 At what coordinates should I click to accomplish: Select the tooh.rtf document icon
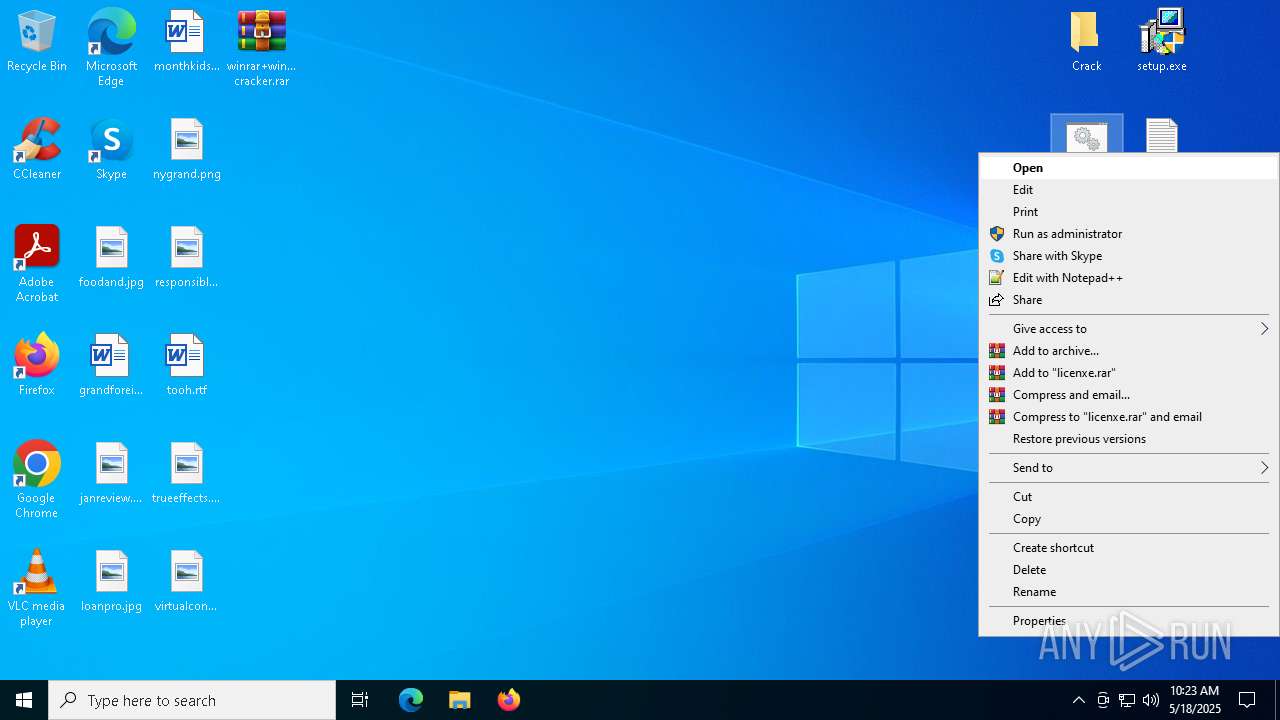[x=186, y=366]
